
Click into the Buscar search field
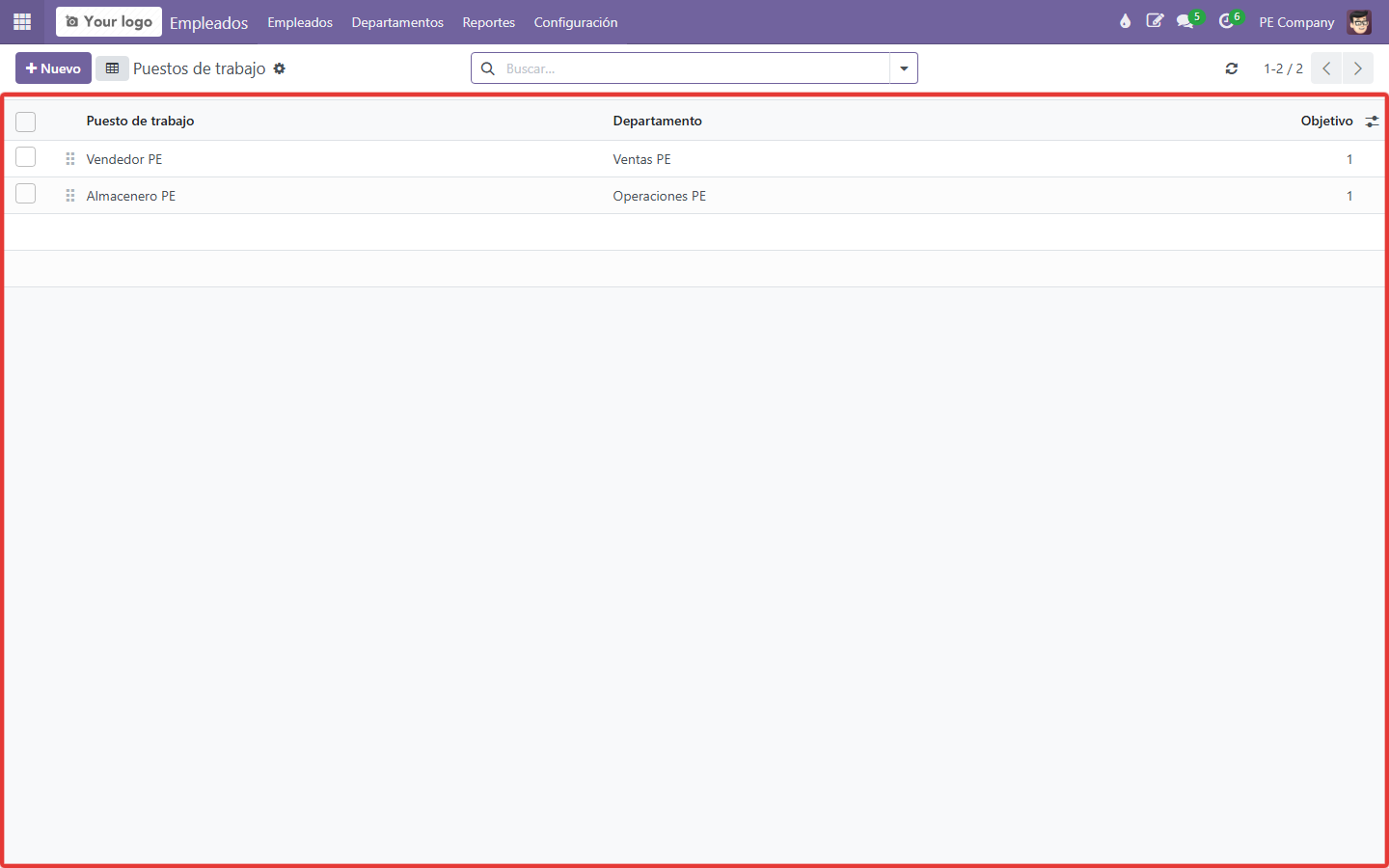click(694, 68)
